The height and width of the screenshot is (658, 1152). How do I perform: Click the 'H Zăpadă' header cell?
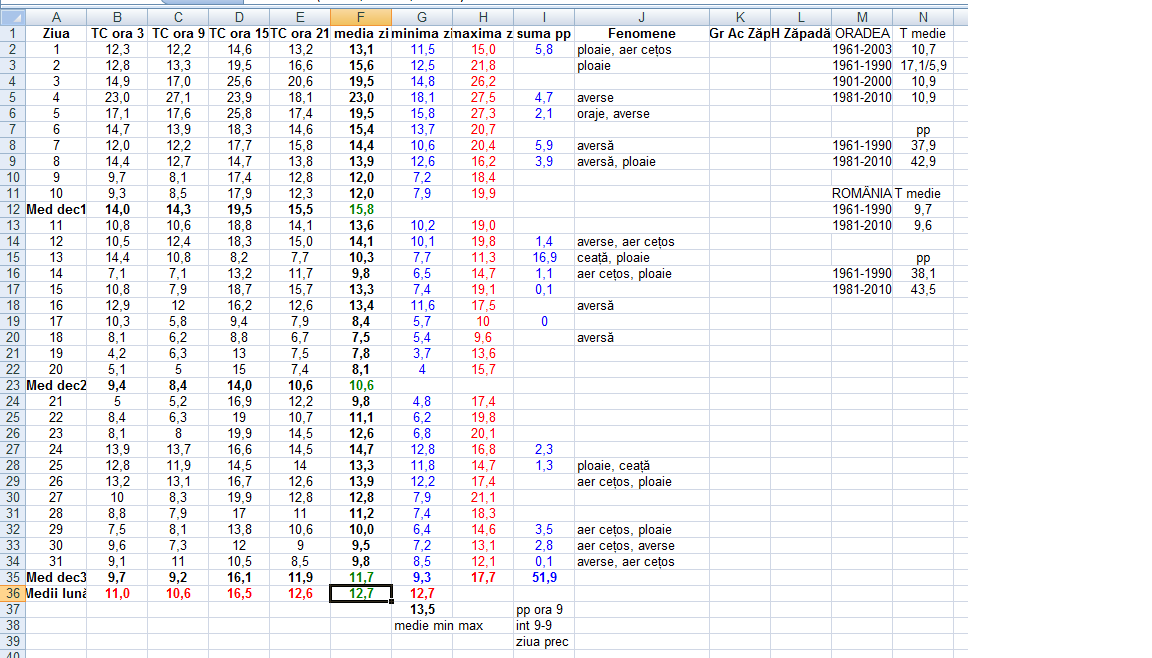(x=801, y=34)
